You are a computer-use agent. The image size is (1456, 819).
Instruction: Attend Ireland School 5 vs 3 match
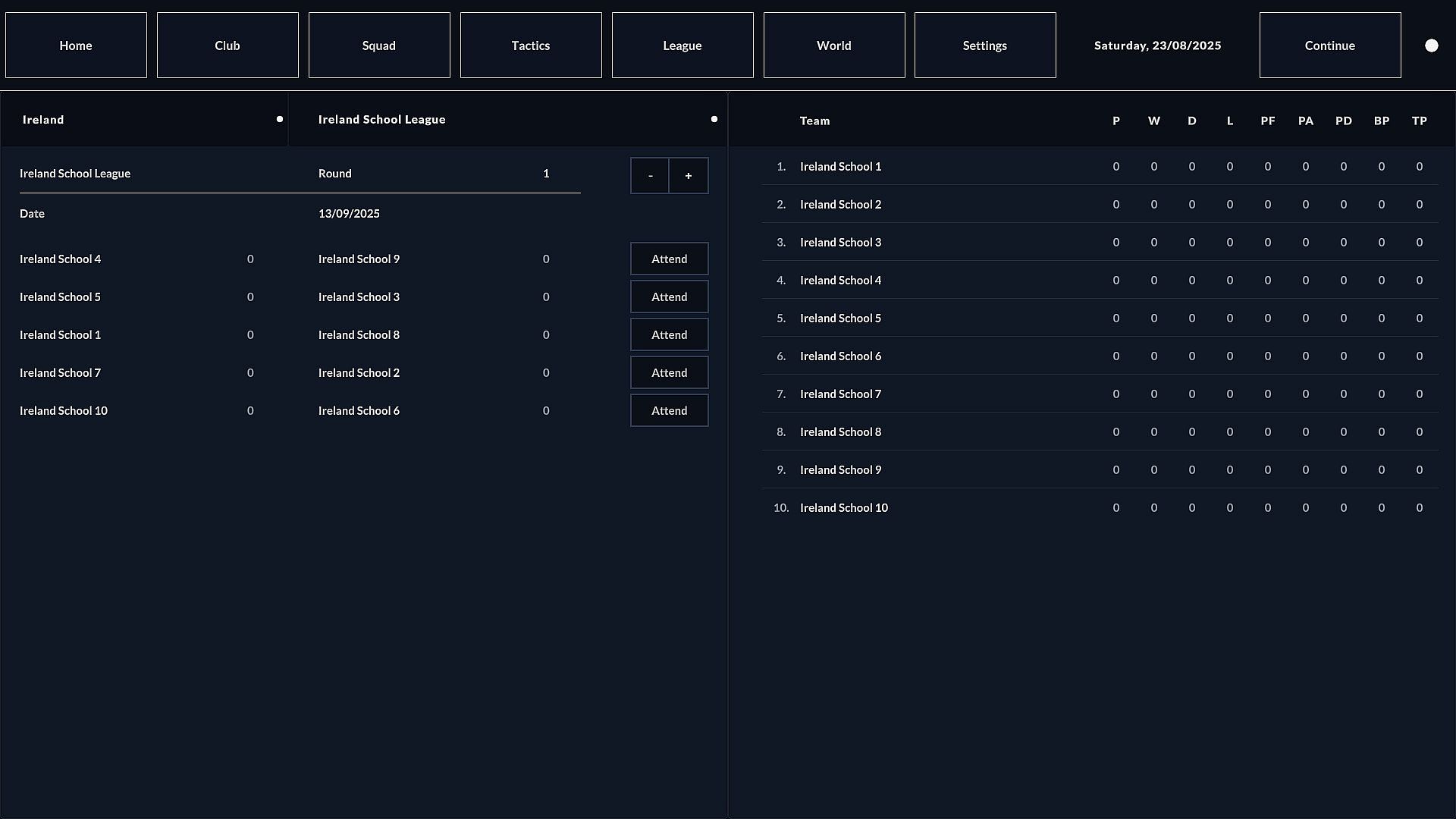tap(669, 297)
